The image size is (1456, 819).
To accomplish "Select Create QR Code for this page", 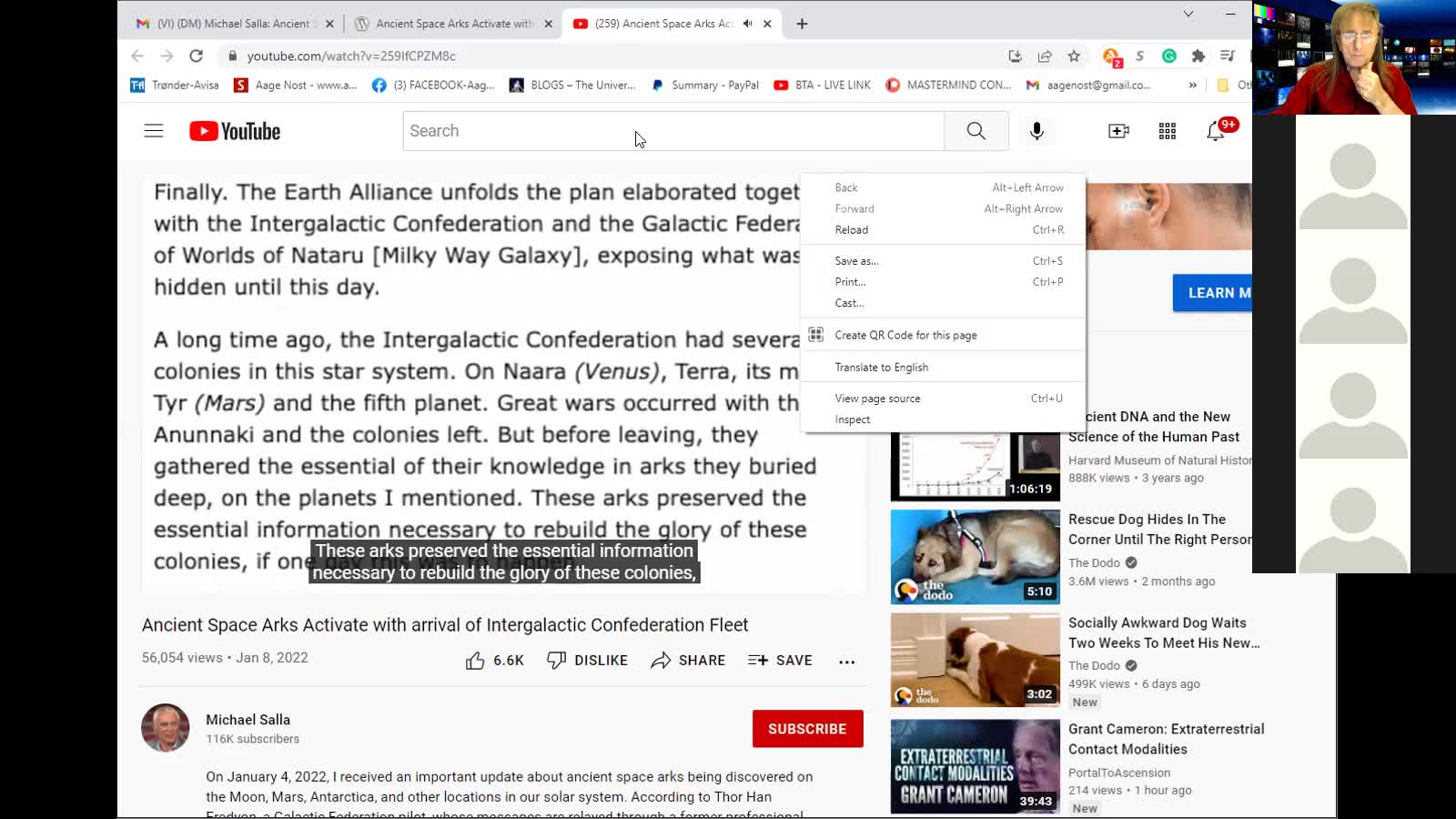I will 944,335.
